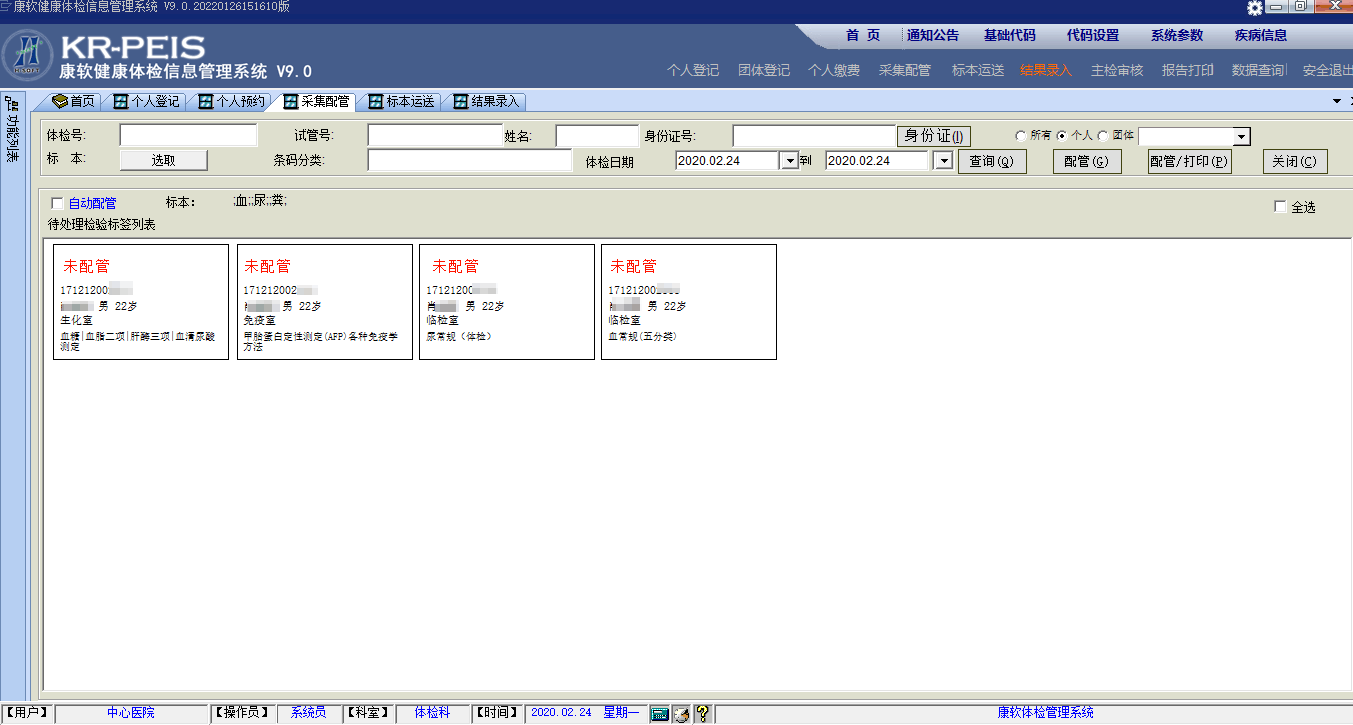Viewport: 1353px width, 725px height.
Task: Click the yellow question mark help icon
Action: (702, 713)
